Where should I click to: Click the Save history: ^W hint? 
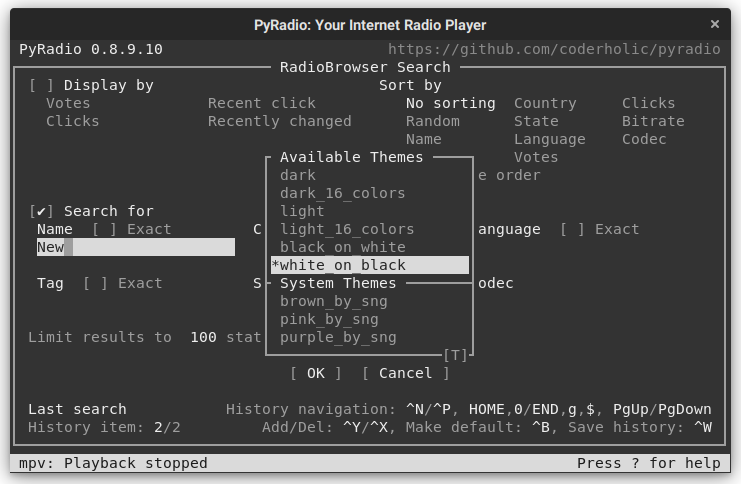tap(639, 427)
